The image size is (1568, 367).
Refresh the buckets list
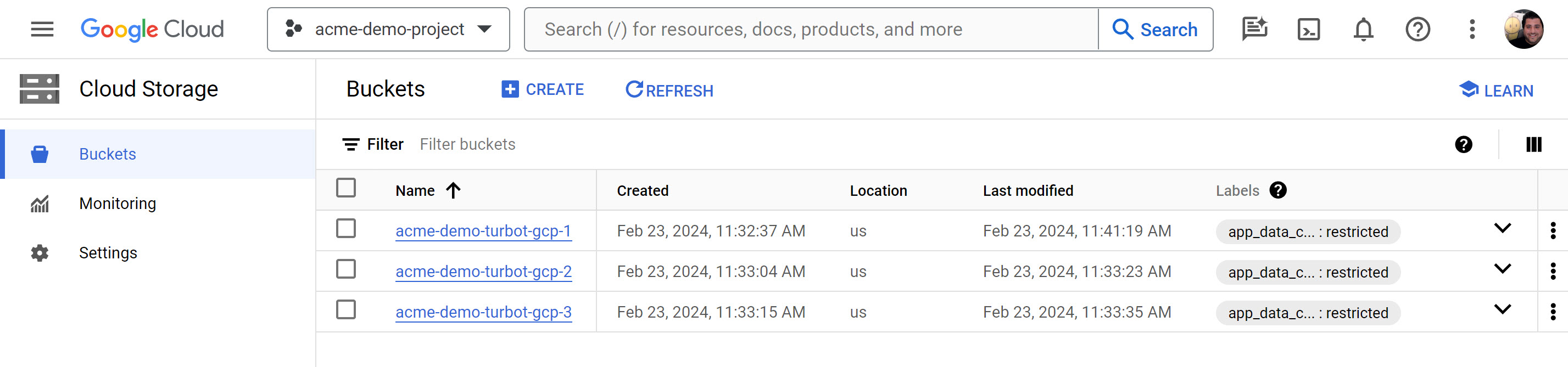click(669, 90)
